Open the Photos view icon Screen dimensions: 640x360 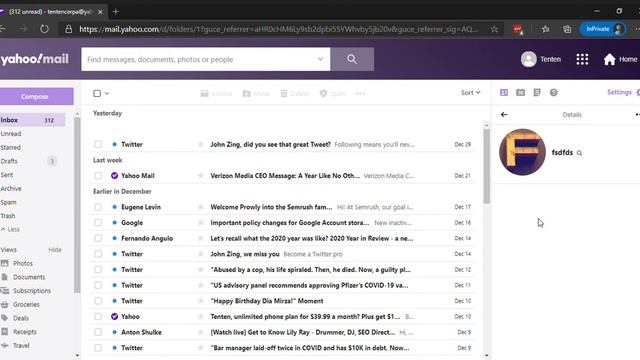pyautogui.click(x=4, y=263)
